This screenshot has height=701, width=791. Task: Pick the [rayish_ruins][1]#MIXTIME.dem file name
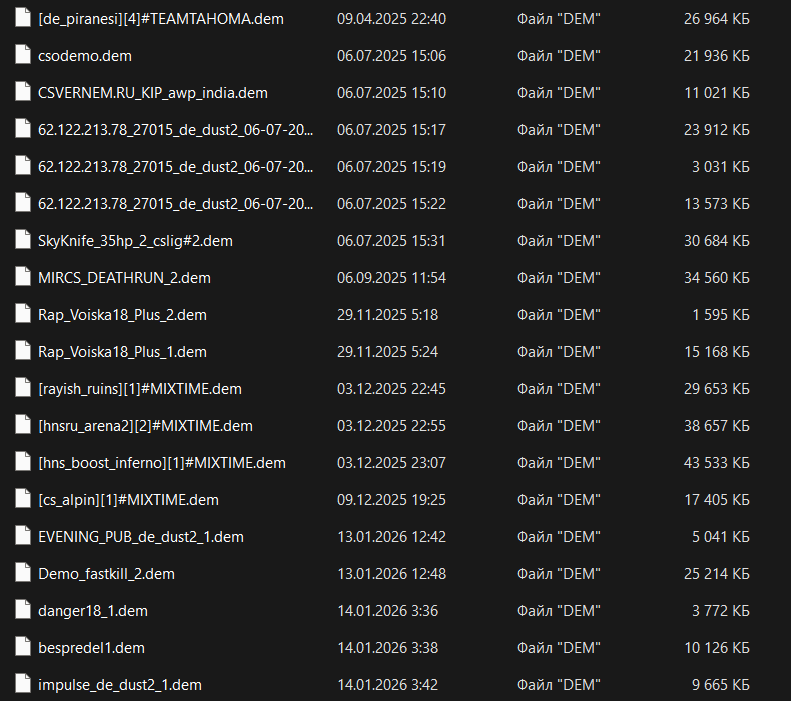(x=139, y=389)
